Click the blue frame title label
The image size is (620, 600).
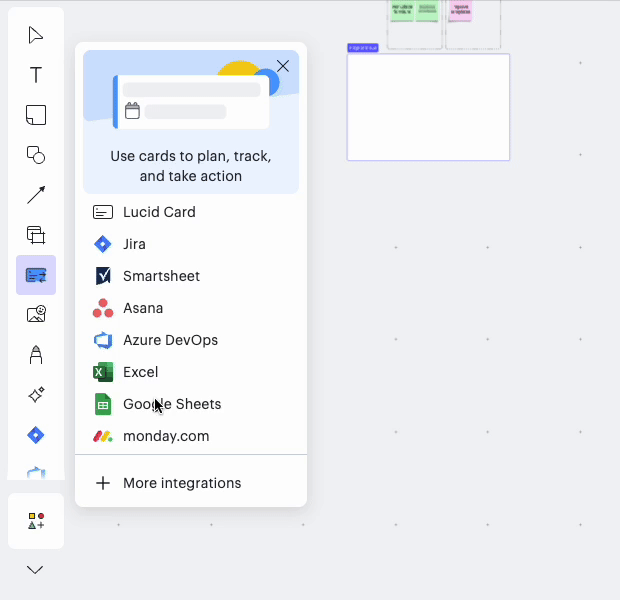click(x=363, y=48)
